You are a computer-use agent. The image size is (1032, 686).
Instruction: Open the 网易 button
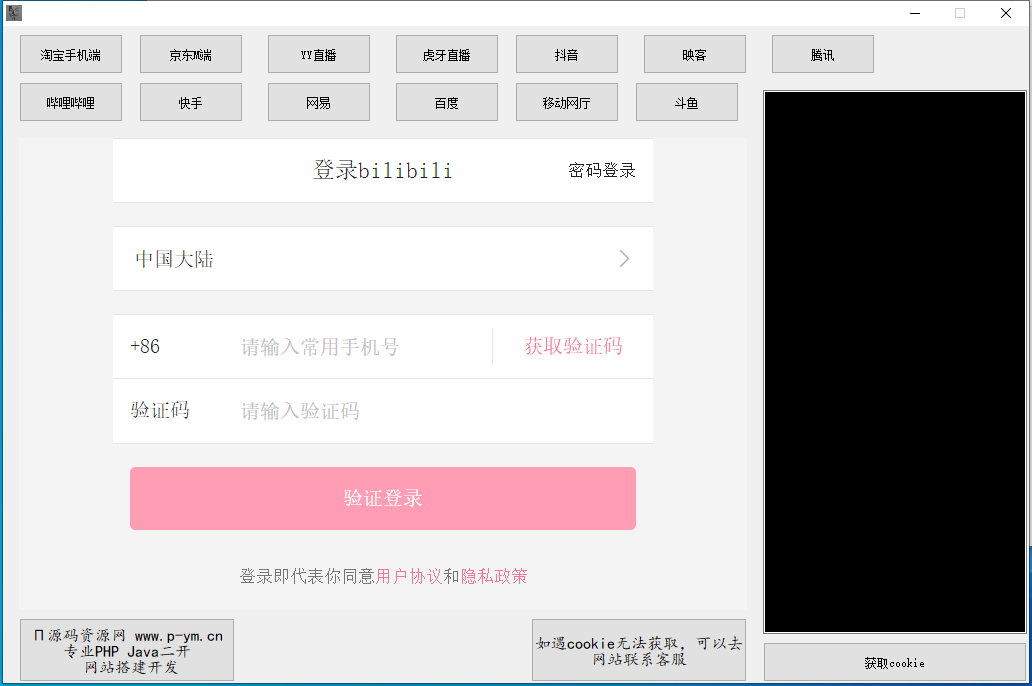coord(319,103)
